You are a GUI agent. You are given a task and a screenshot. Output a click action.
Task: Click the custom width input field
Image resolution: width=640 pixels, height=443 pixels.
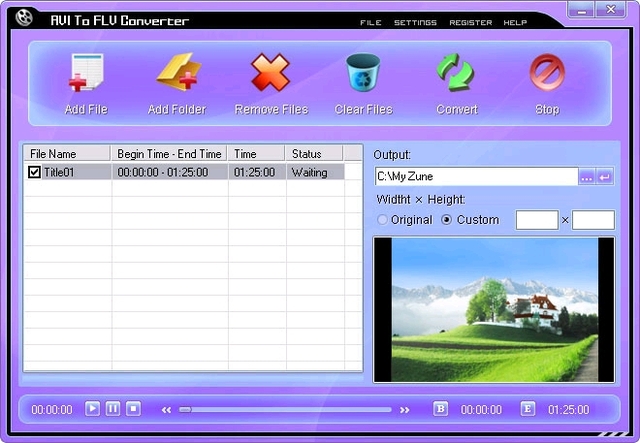537,220
